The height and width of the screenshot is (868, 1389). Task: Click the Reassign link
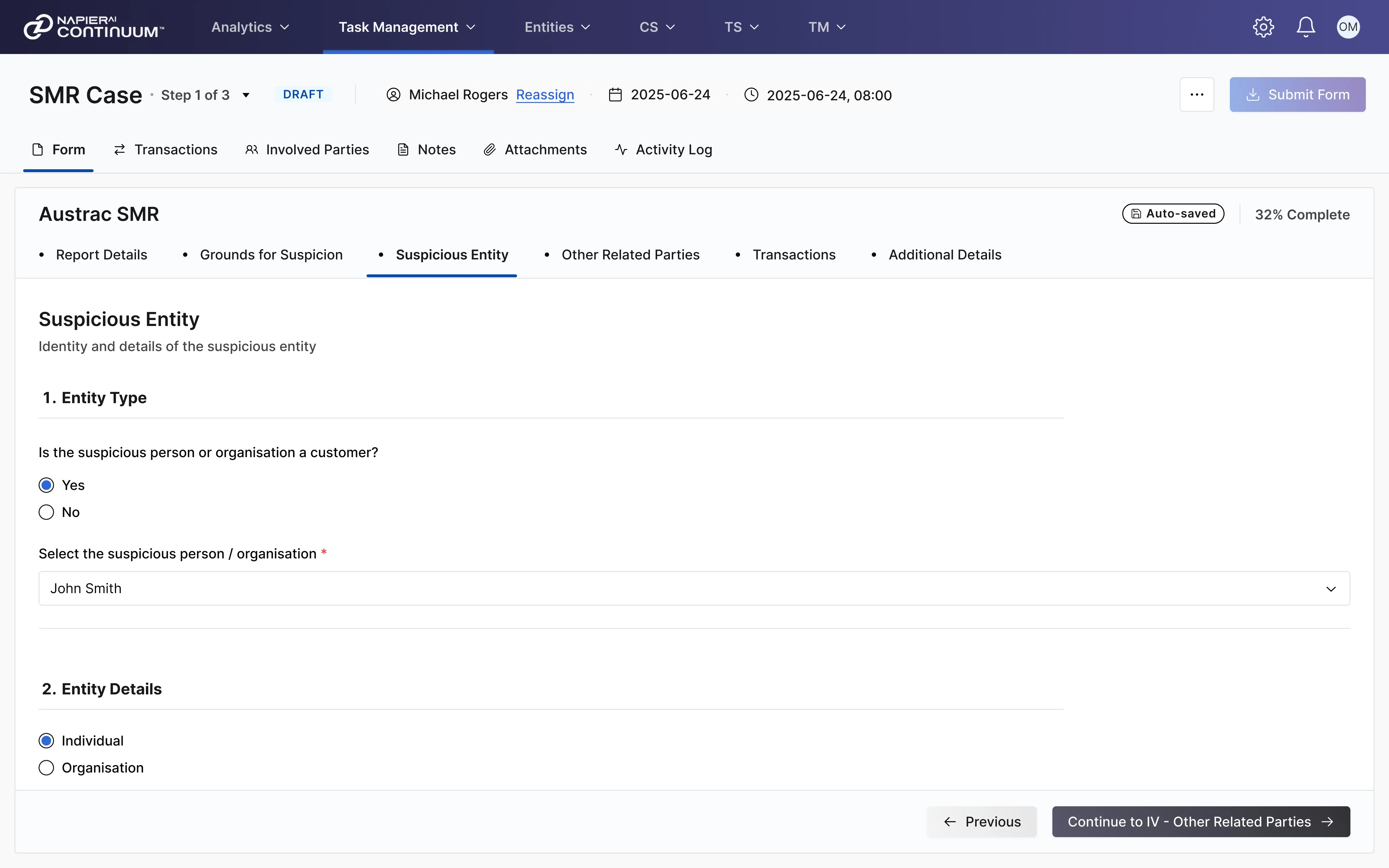(545, 95)
